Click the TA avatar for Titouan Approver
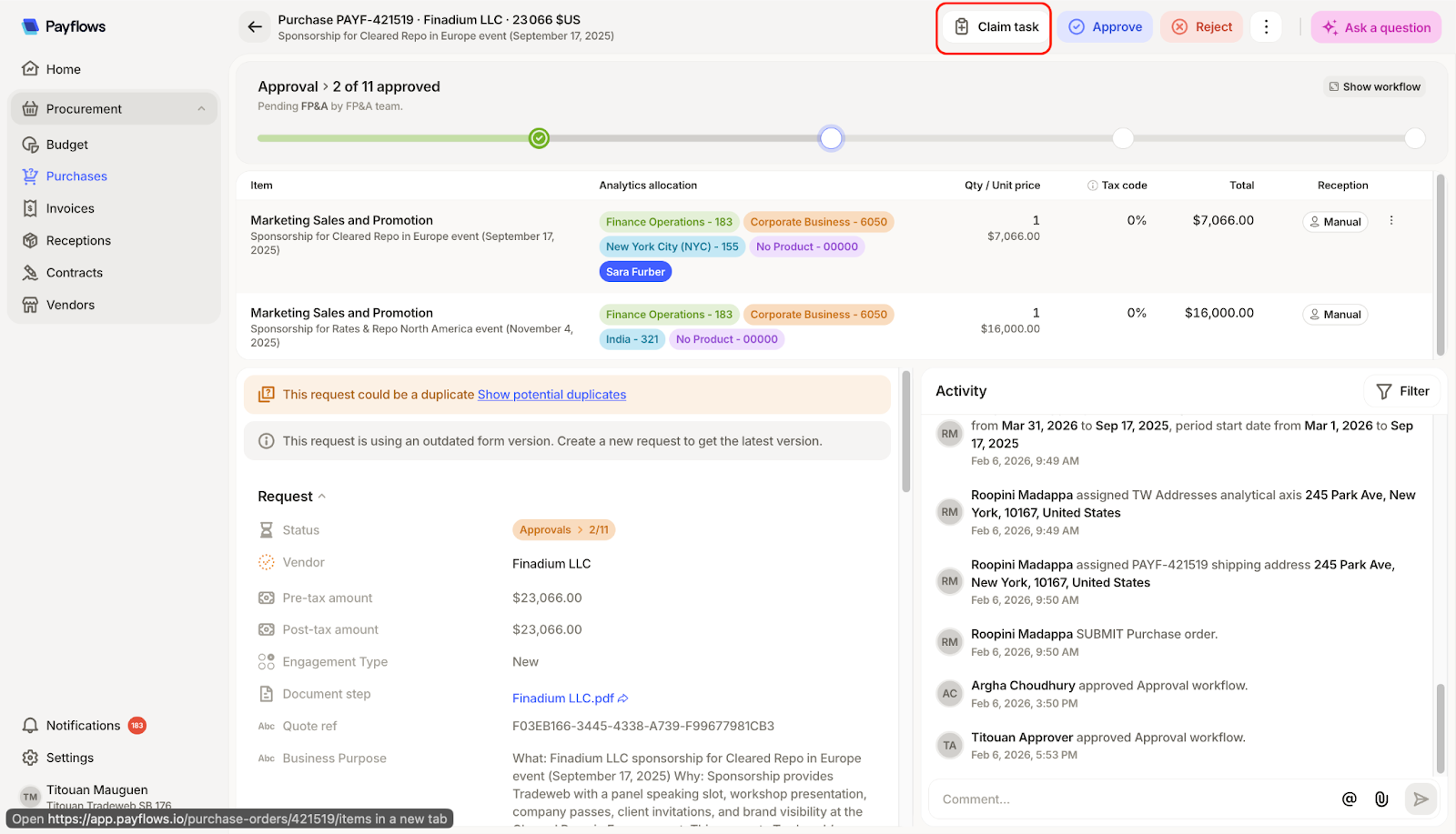This screenshot has width=1456, height=834. (950, 746)
